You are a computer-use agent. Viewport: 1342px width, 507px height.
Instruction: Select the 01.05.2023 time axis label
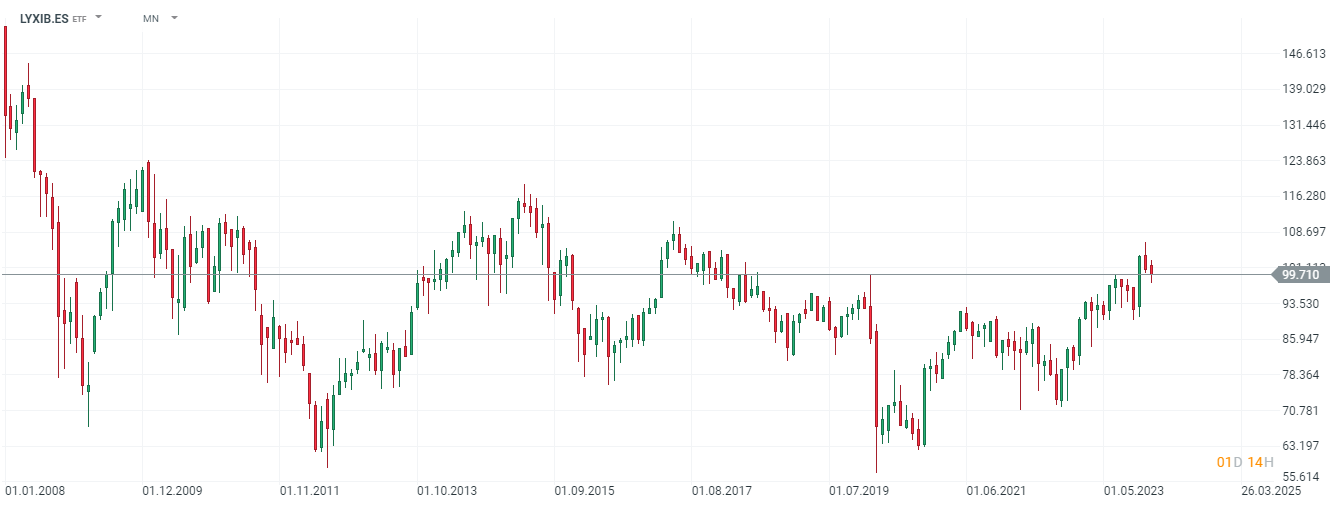click(1134, 491)
